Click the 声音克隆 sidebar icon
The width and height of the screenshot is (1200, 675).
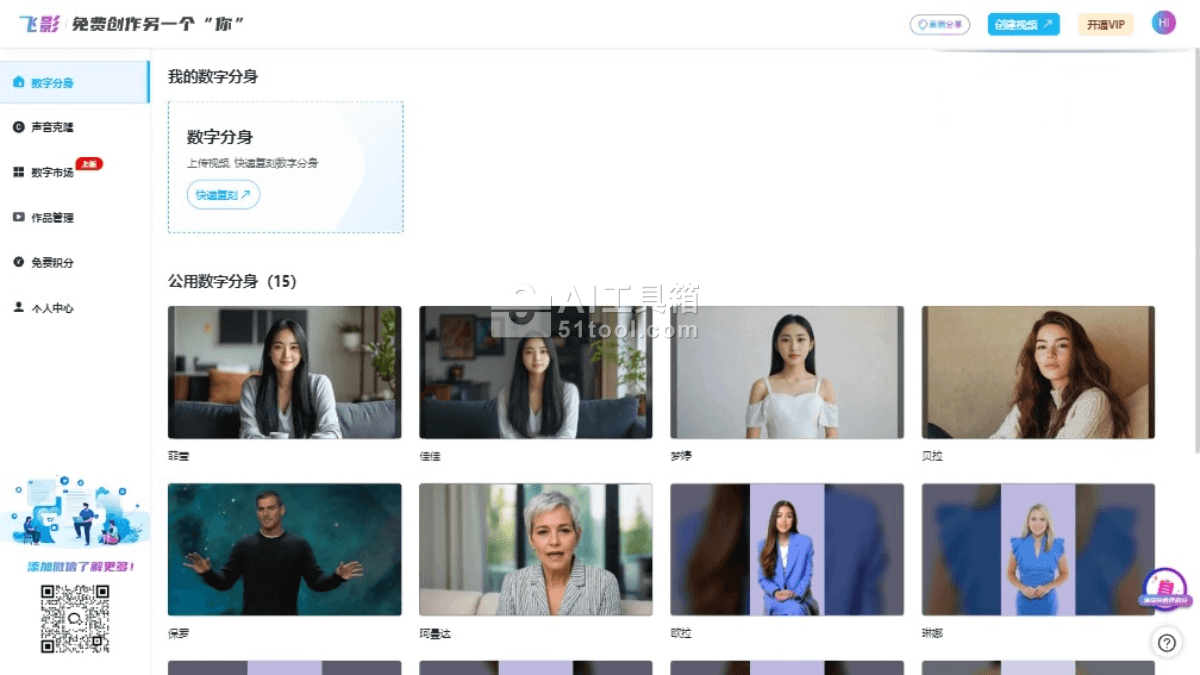tap(18, 127)
